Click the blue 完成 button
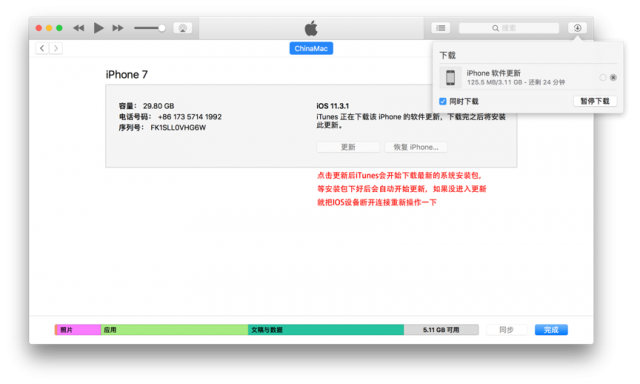 pyautogui.click(x=551, y=330)
